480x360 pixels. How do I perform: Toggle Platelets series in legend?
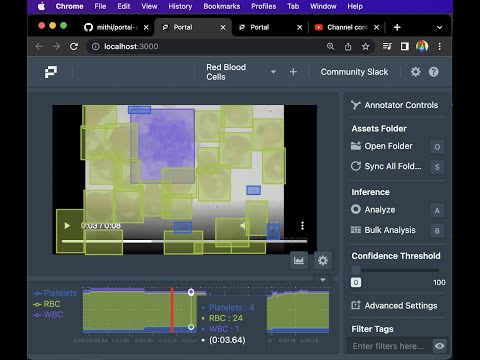click(x=55, y=293)
